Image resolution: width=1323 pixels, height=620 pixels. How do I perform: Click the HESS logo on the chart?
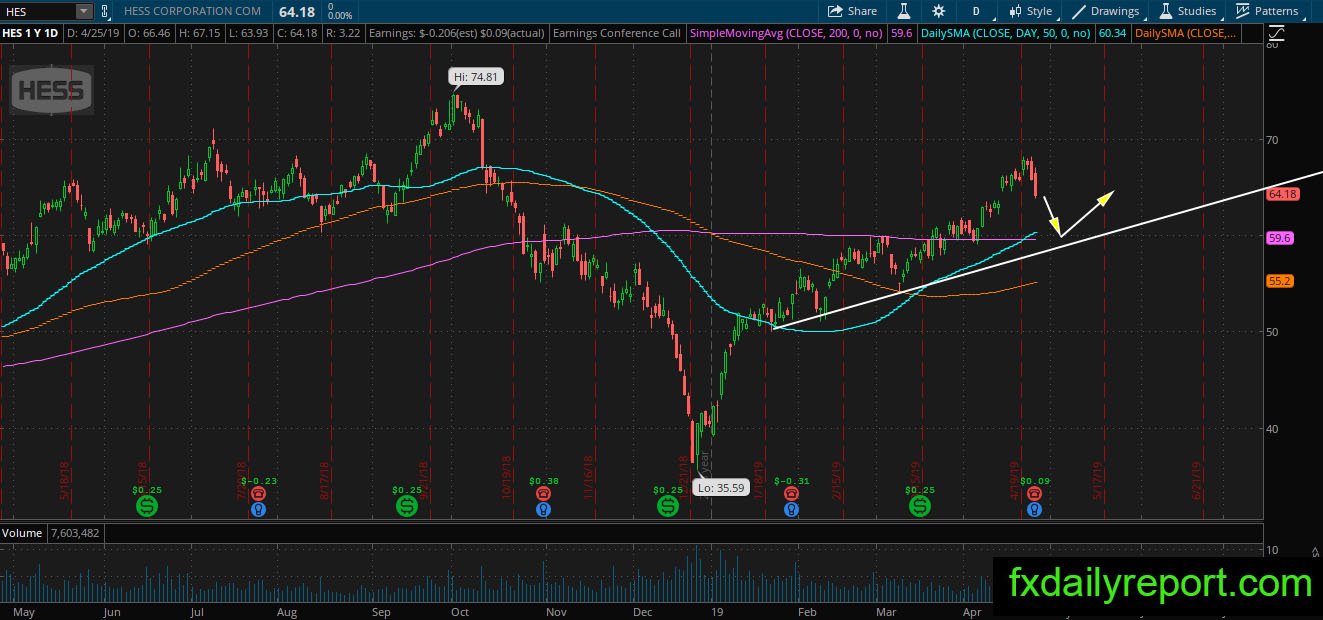tap(52, 92)
